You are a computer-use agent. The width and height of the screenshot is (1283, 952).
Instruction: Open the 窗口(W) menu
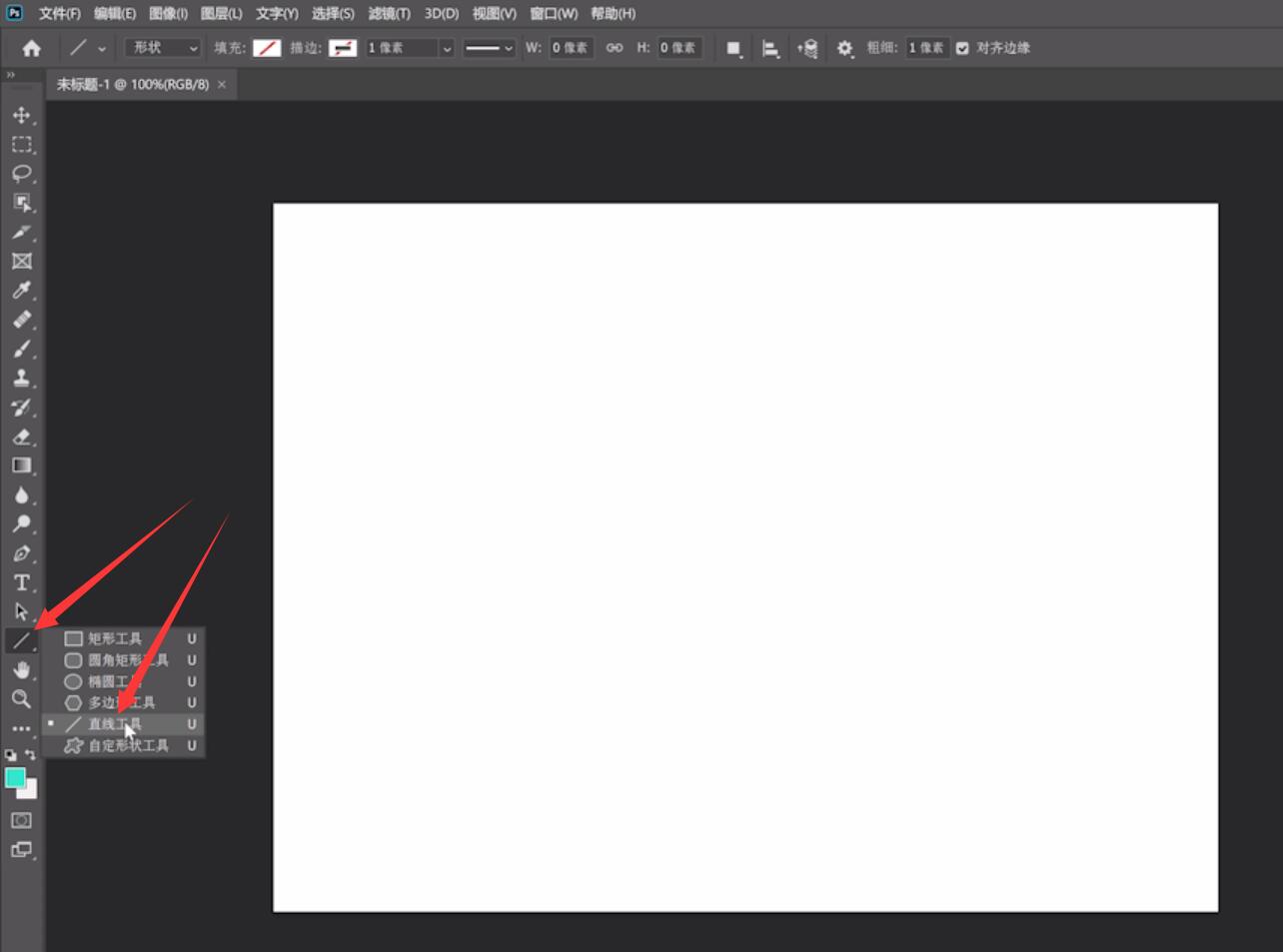tap(554, 13)
